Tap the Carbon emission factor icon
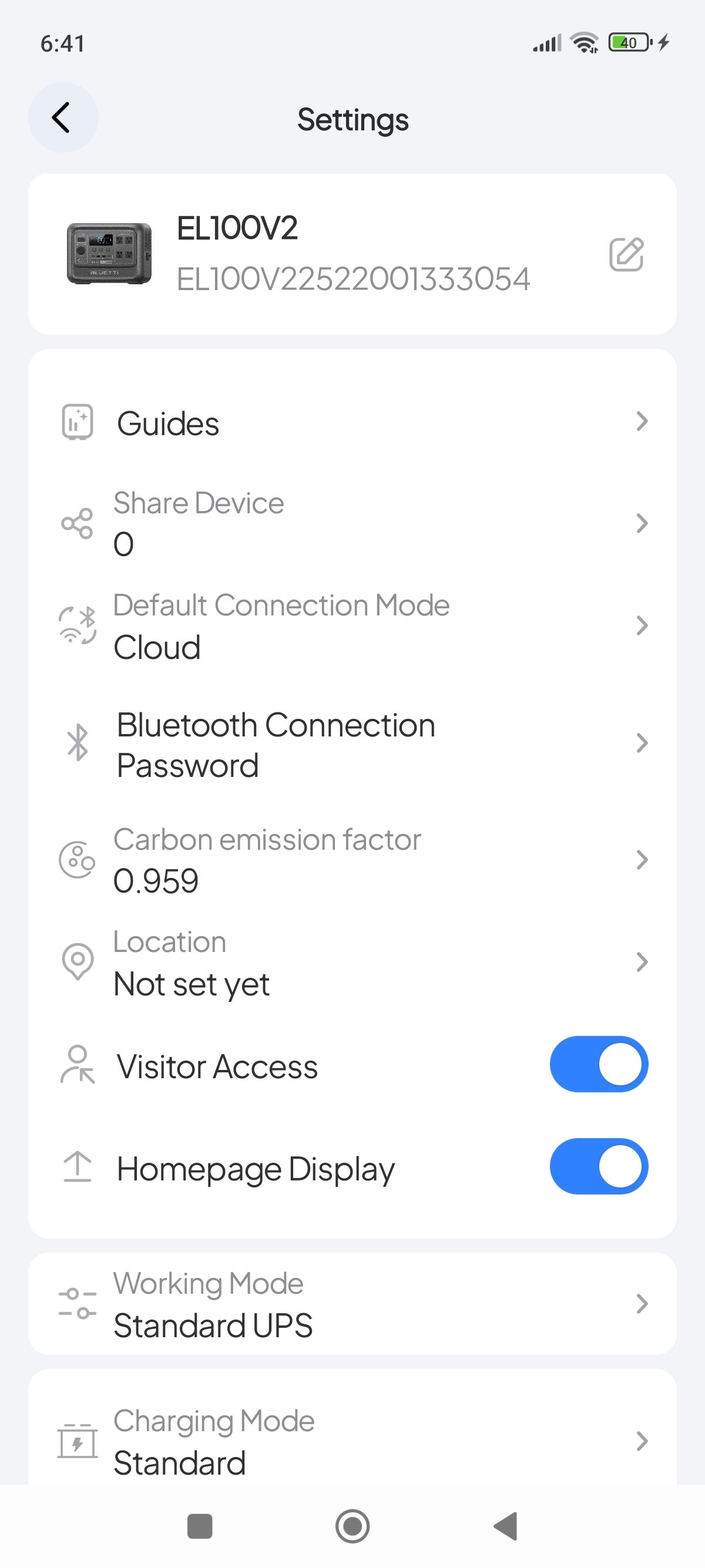 [x=78, y=860]
